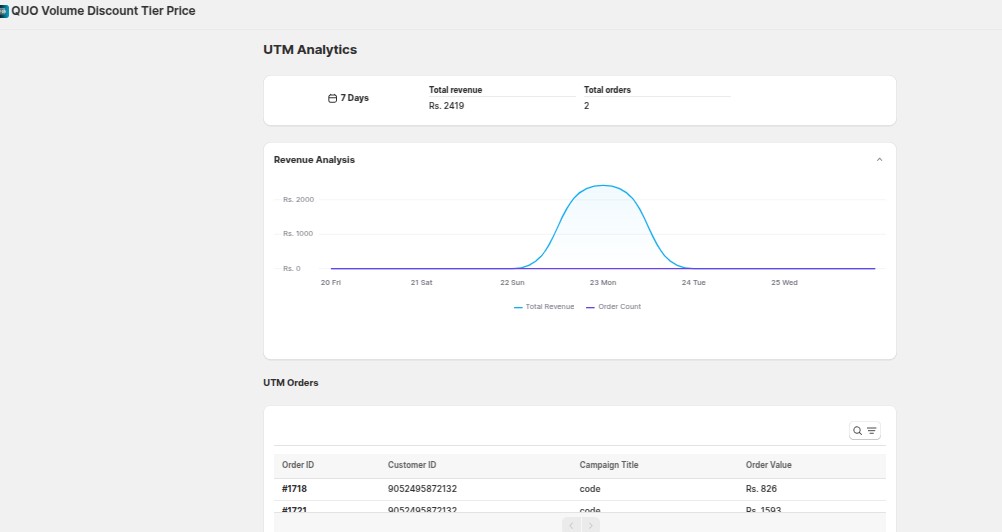
Task: Go to next page of orders
Action: [x=591, y=525]
